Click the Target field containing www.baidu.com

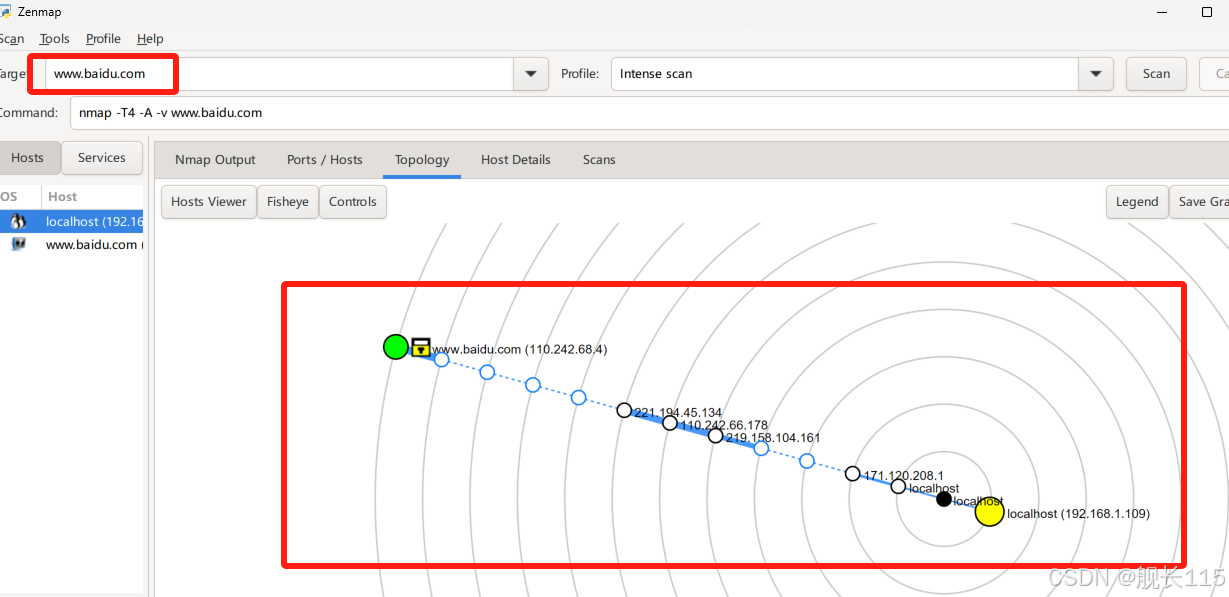point(279,73)
